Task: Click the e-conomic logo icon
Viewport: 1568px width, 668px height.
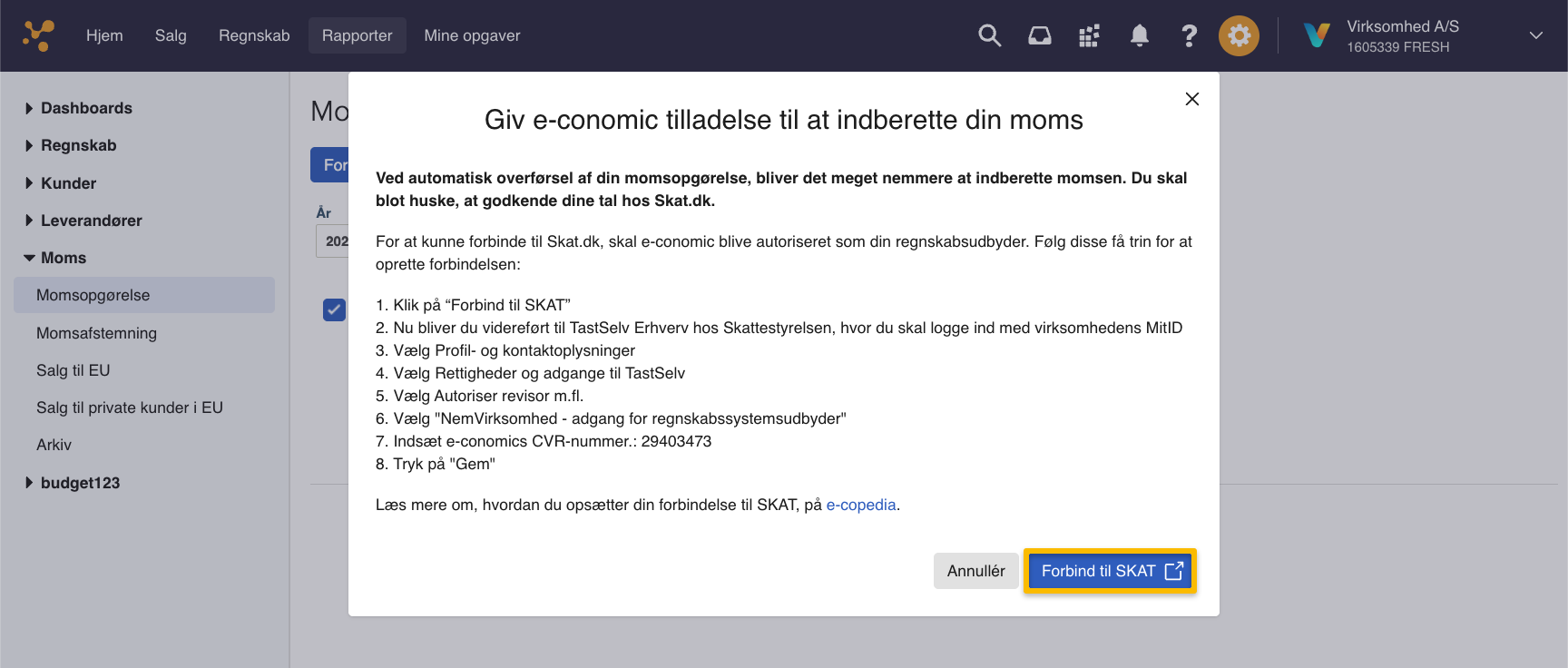Action: [38, 35]
